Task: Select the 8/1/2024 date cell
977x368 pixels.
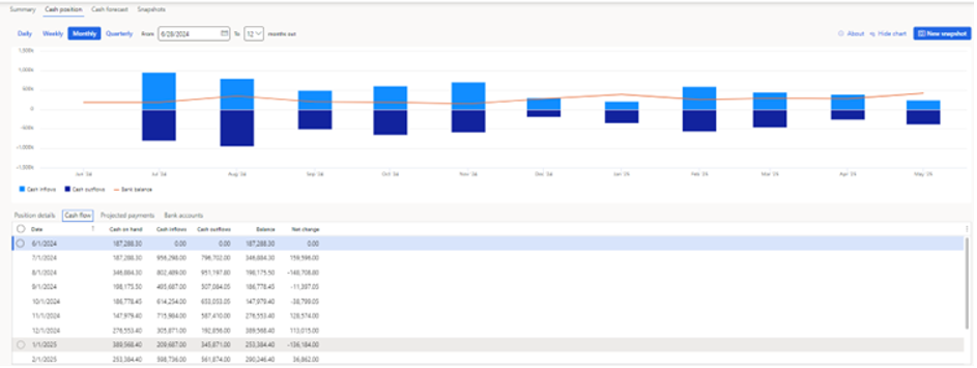Action: 44,272
